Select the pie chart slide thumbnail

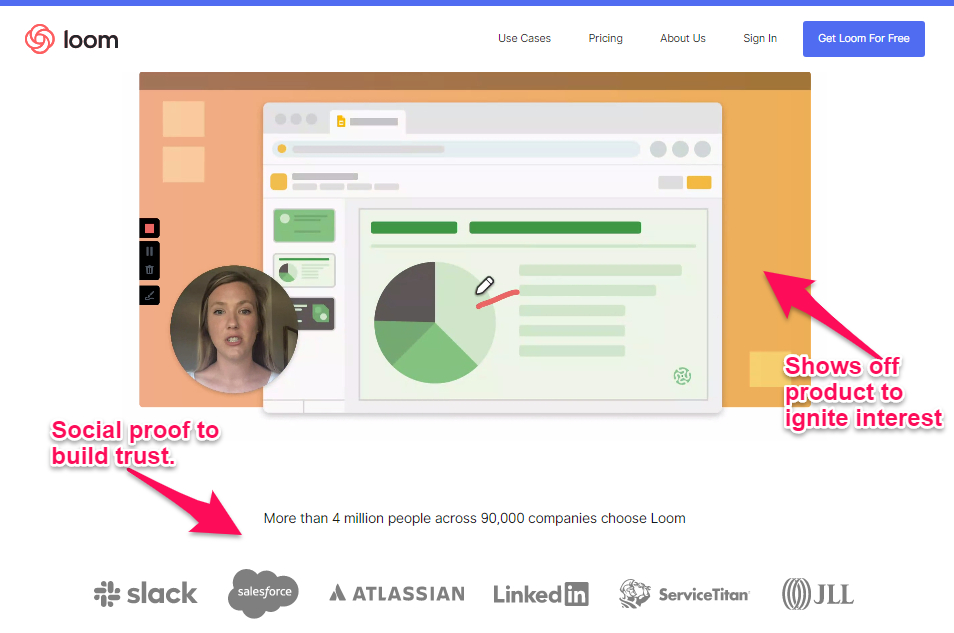click(x=304, y=270)
